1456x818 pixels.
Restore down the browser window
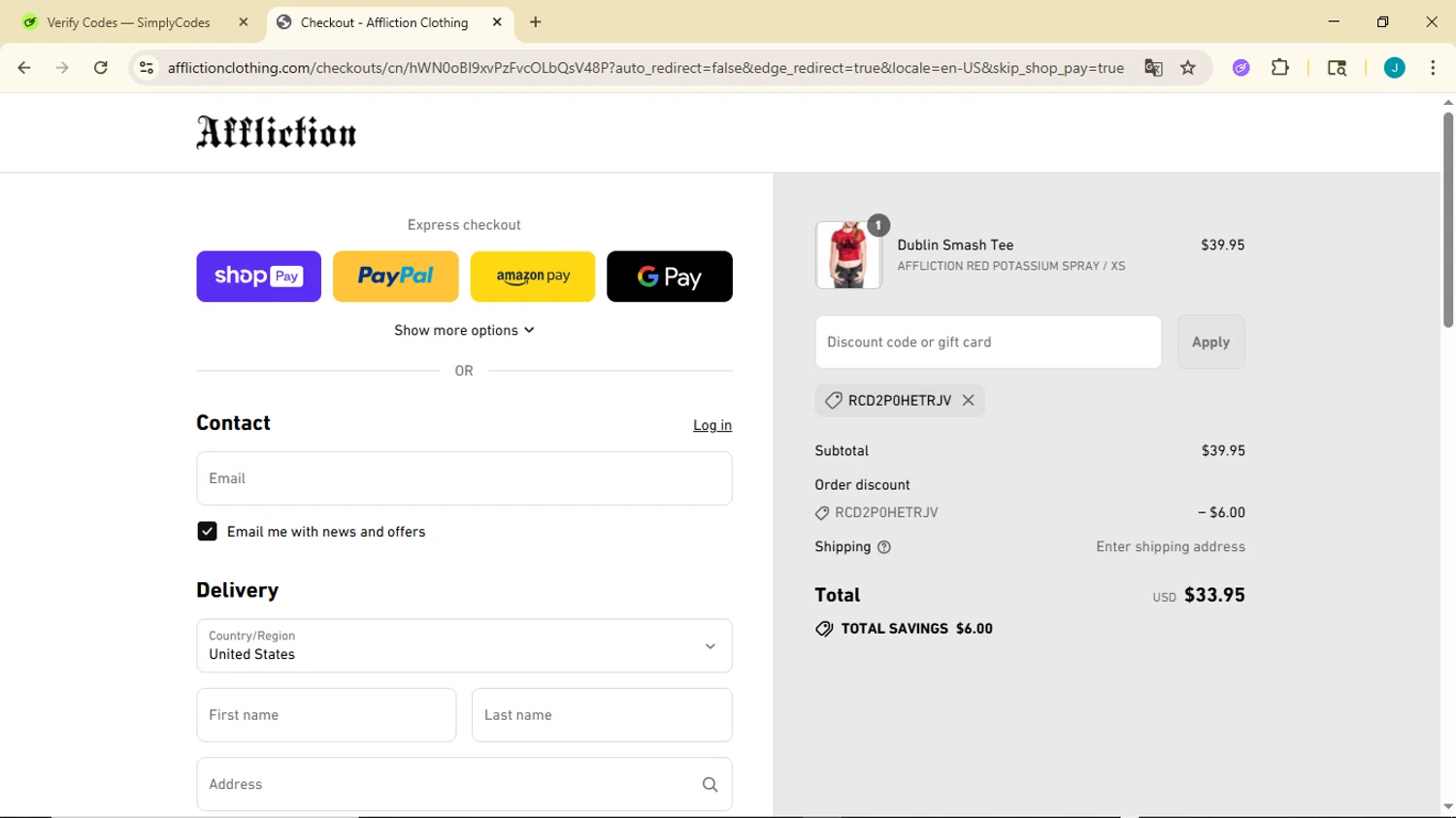(1382, 21)
